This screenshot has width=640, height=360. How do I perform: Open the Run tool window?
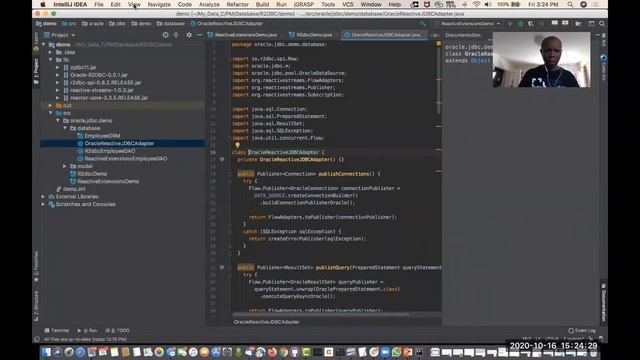click(x=87, y=330)
